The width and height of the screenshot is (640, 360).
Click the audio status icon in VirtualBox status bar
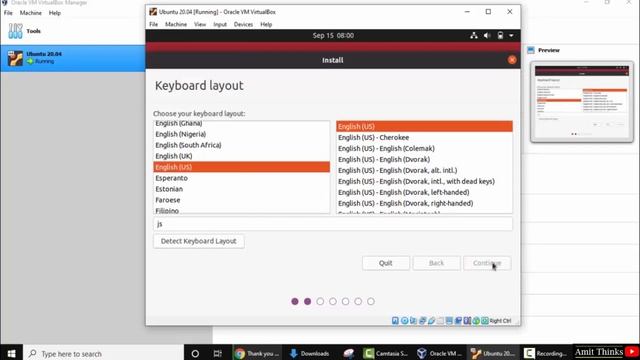(413, 321)
